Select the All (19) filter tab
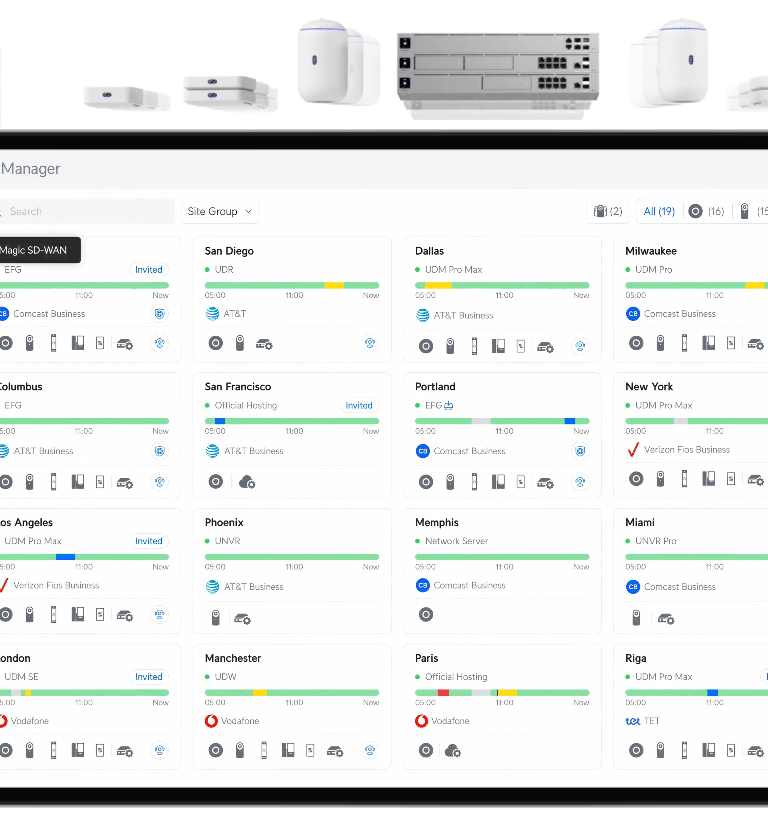768x826 pixels. coord(659,211)
